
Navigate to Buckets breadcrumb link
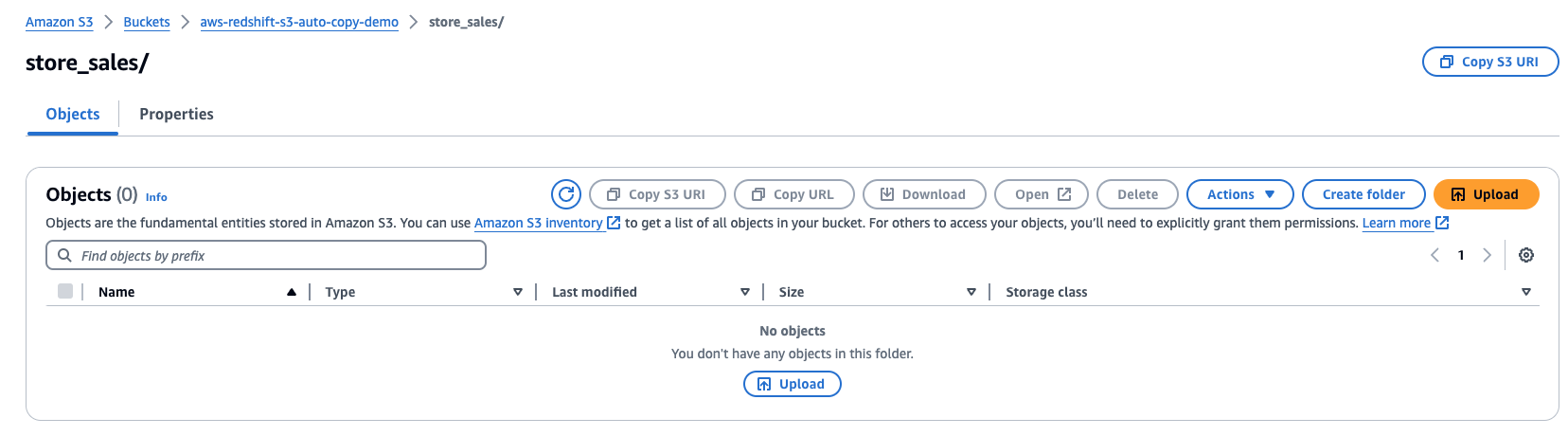tap(147, 22)
